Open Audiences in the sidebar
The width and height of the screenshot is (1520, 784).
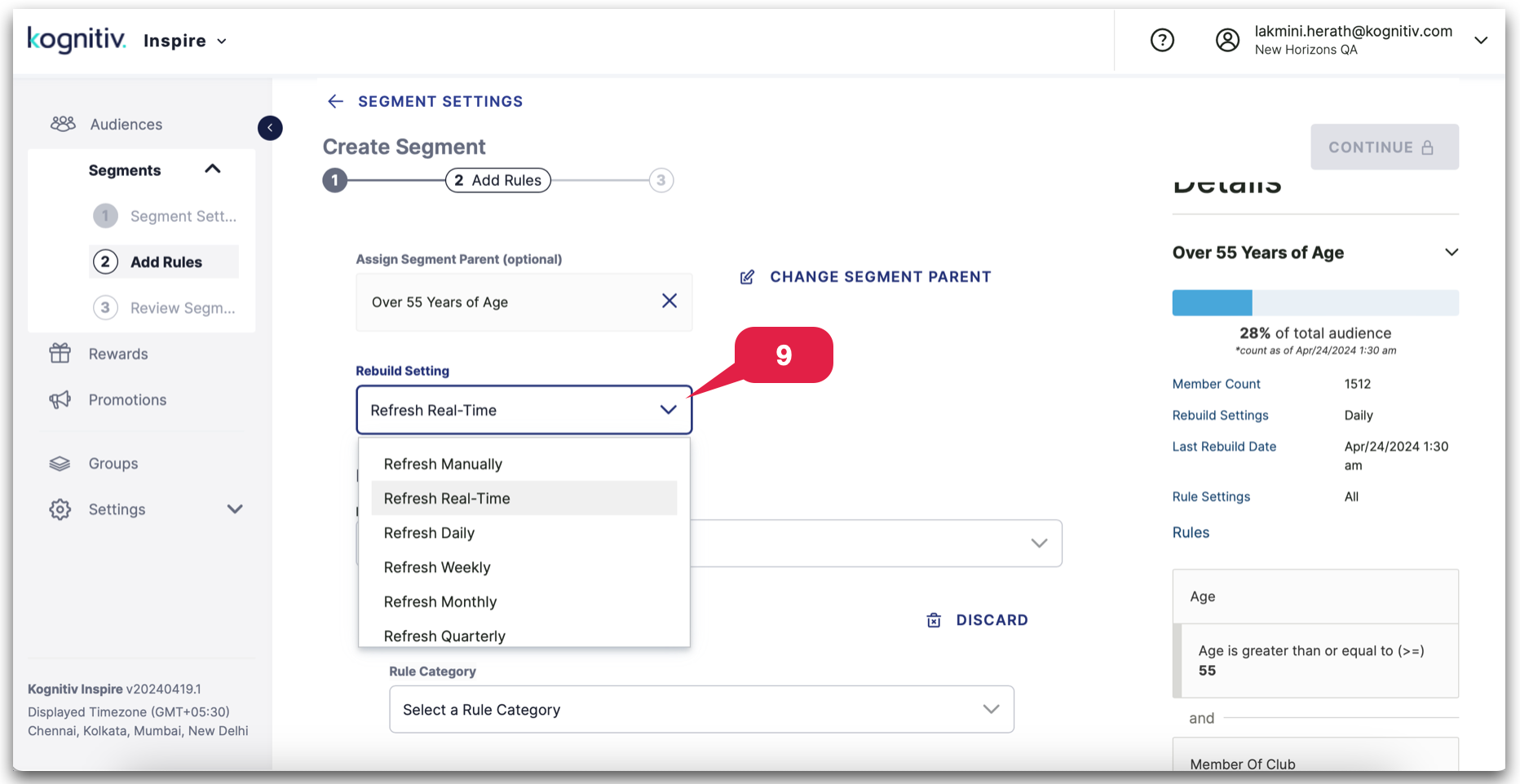pyautogui.click(x=126, y=125)
